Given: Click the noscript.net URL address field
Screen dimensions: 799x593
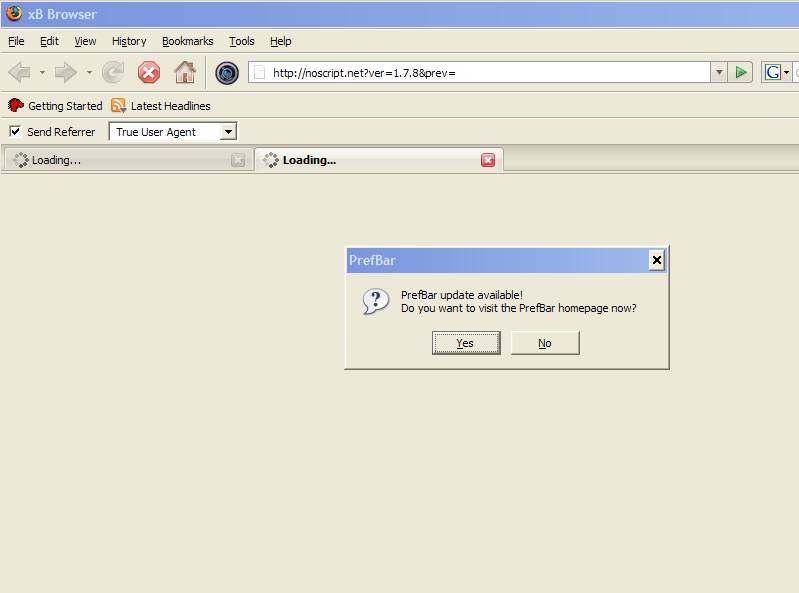Looking at the screenshot, I should click(x=479, y=73).
